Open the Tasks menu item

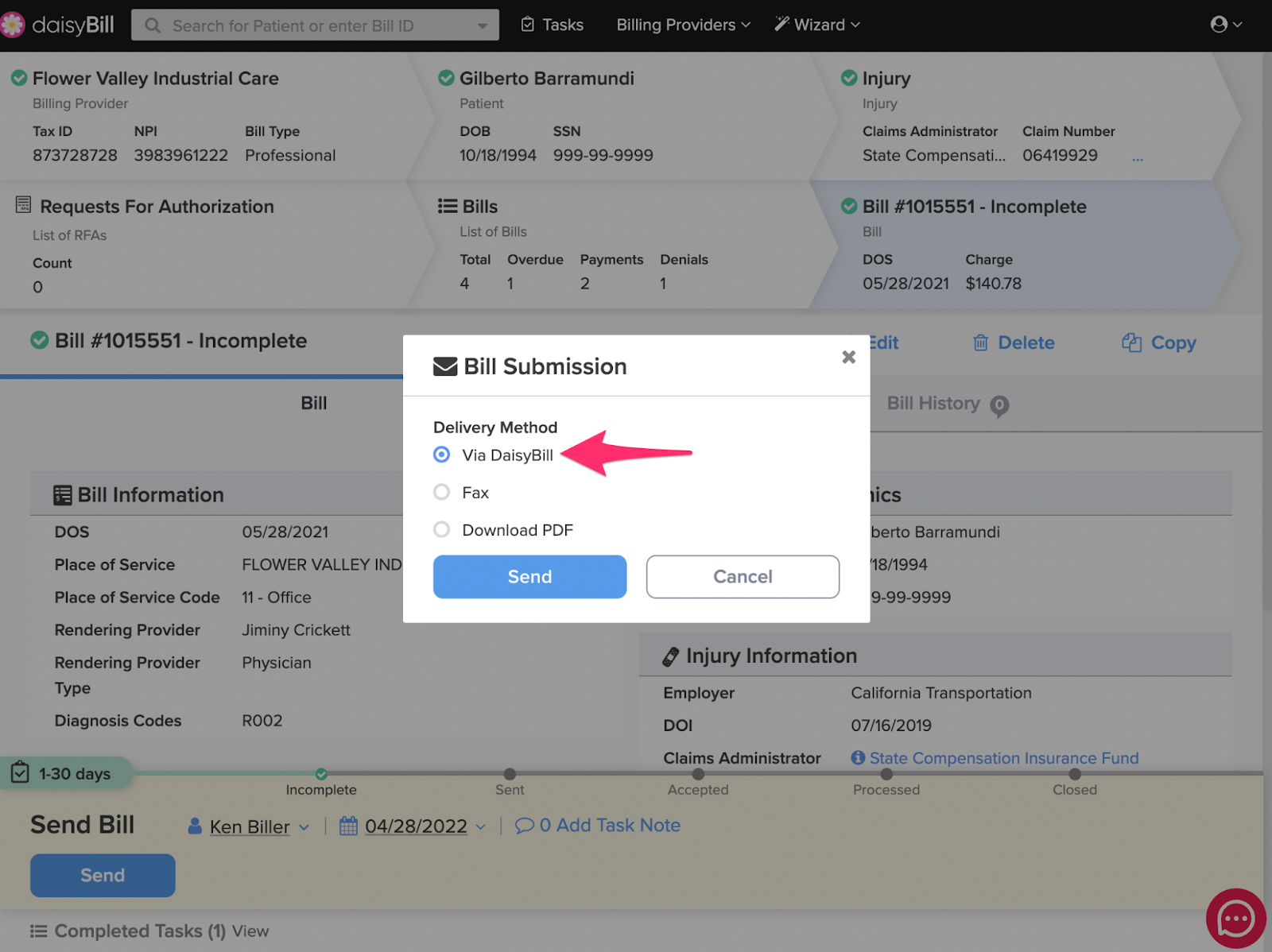[553, 25]
